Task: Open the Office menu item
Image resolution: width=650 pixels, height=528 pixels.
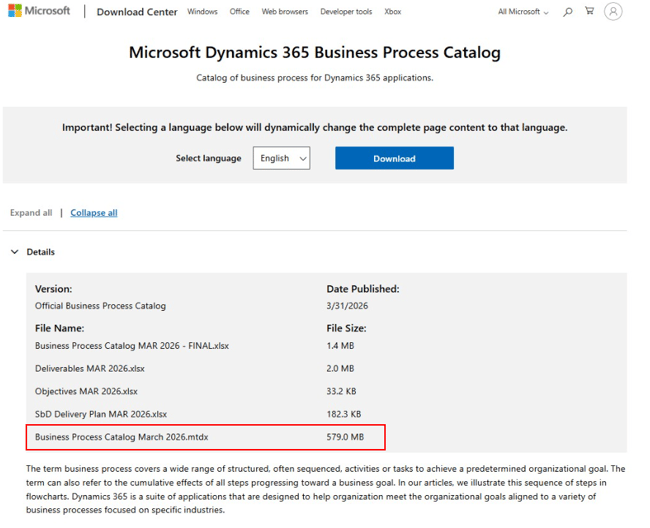Action: pyautogui.click(x=239, y=12)
